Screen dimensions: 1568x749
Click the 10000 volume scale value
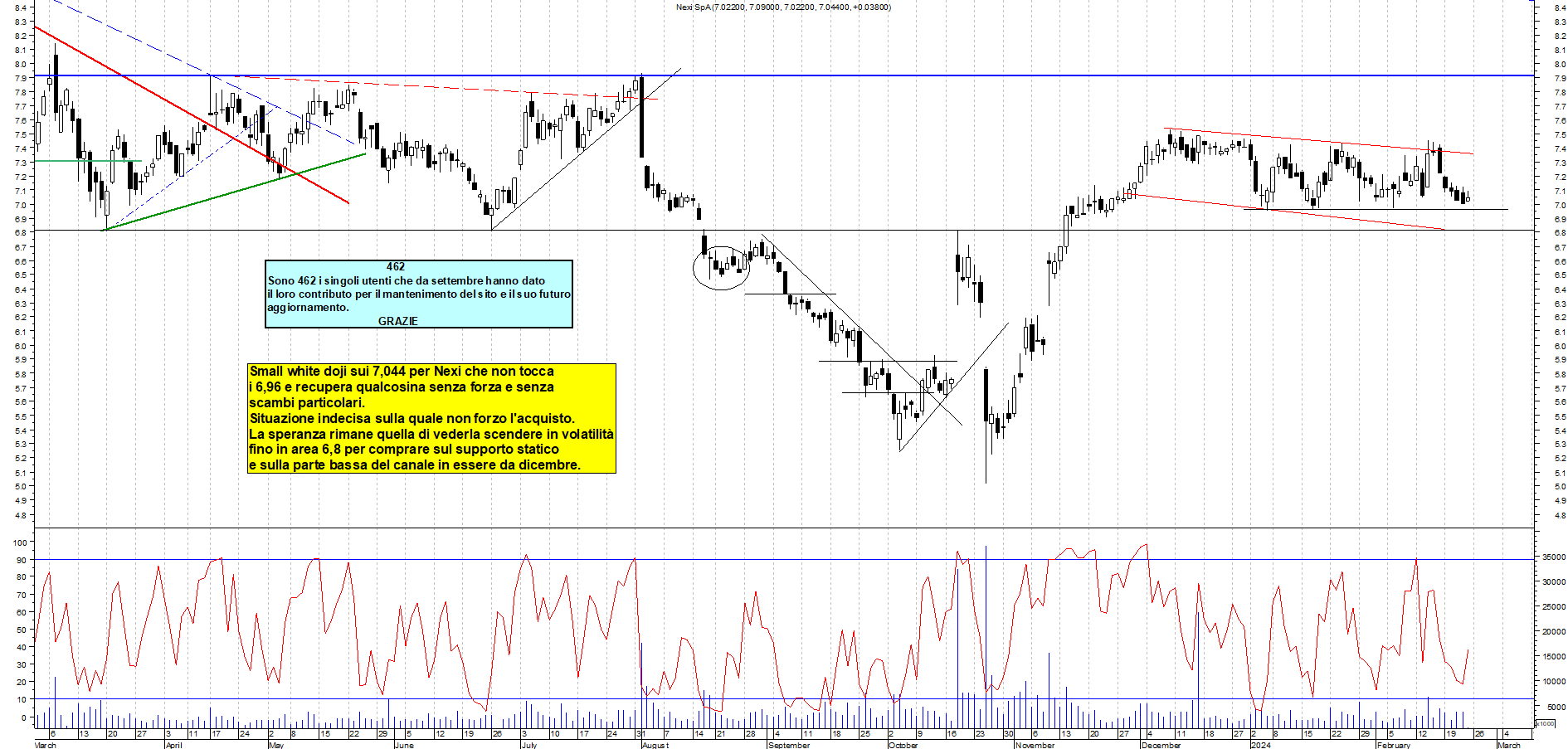click(1554, 682)
